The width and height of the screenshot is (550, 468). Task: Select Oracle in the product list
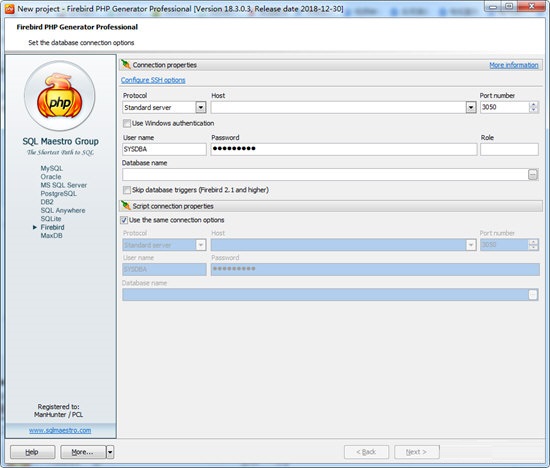click(x=51, y=177)
